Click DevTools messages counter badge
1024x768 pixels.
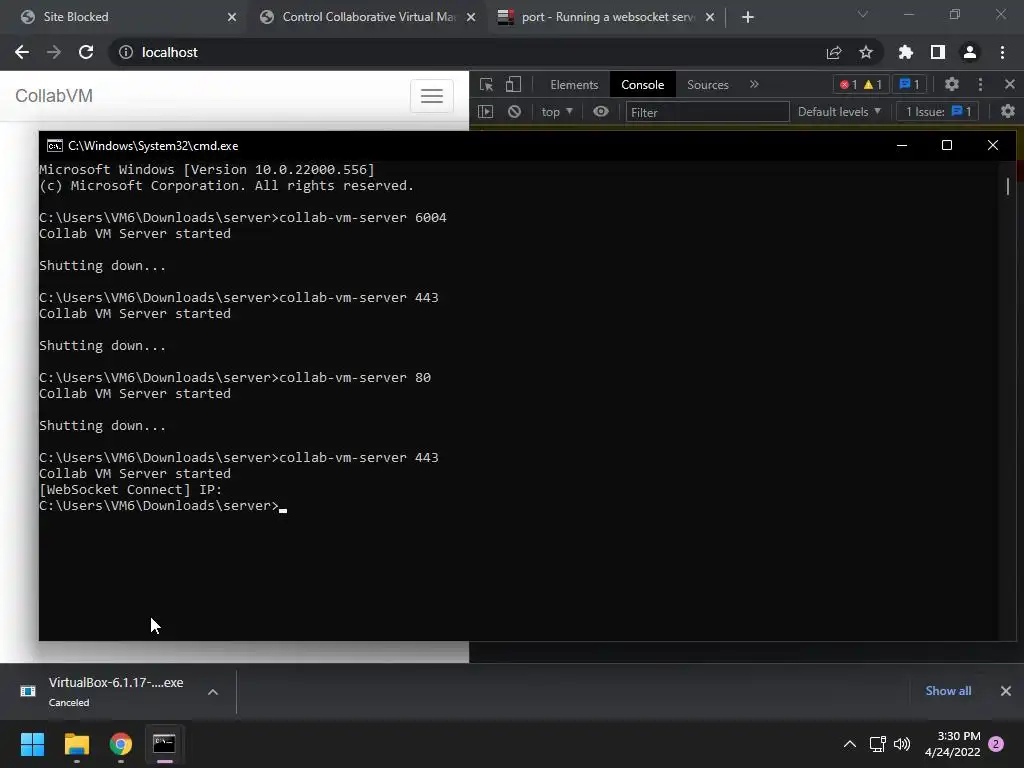click(x=910, y=85)
